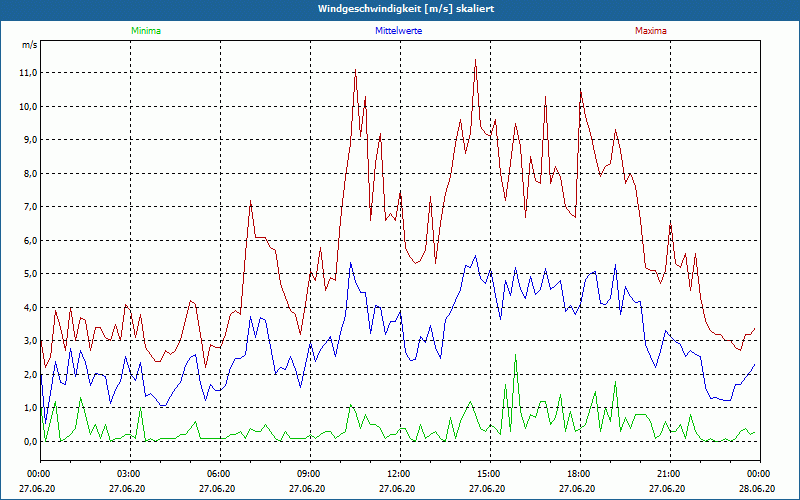
Task: Select the blue "Mittelwerte" legend label
Action: (x=398, y=31)
